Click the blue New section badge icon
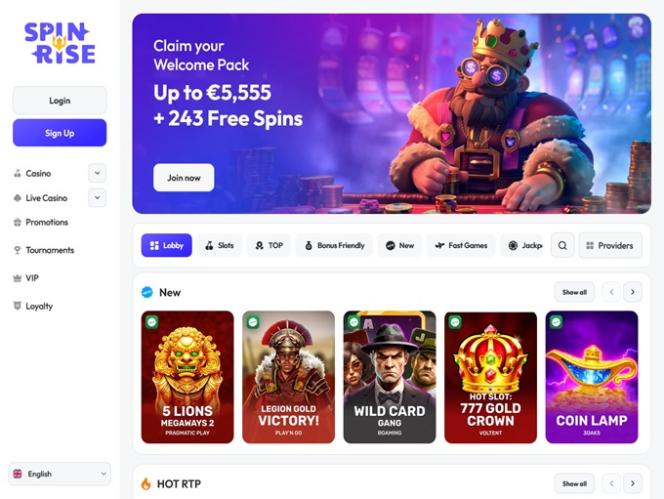The height and width of the screenshot is (499, 664). tap(147, 292)
